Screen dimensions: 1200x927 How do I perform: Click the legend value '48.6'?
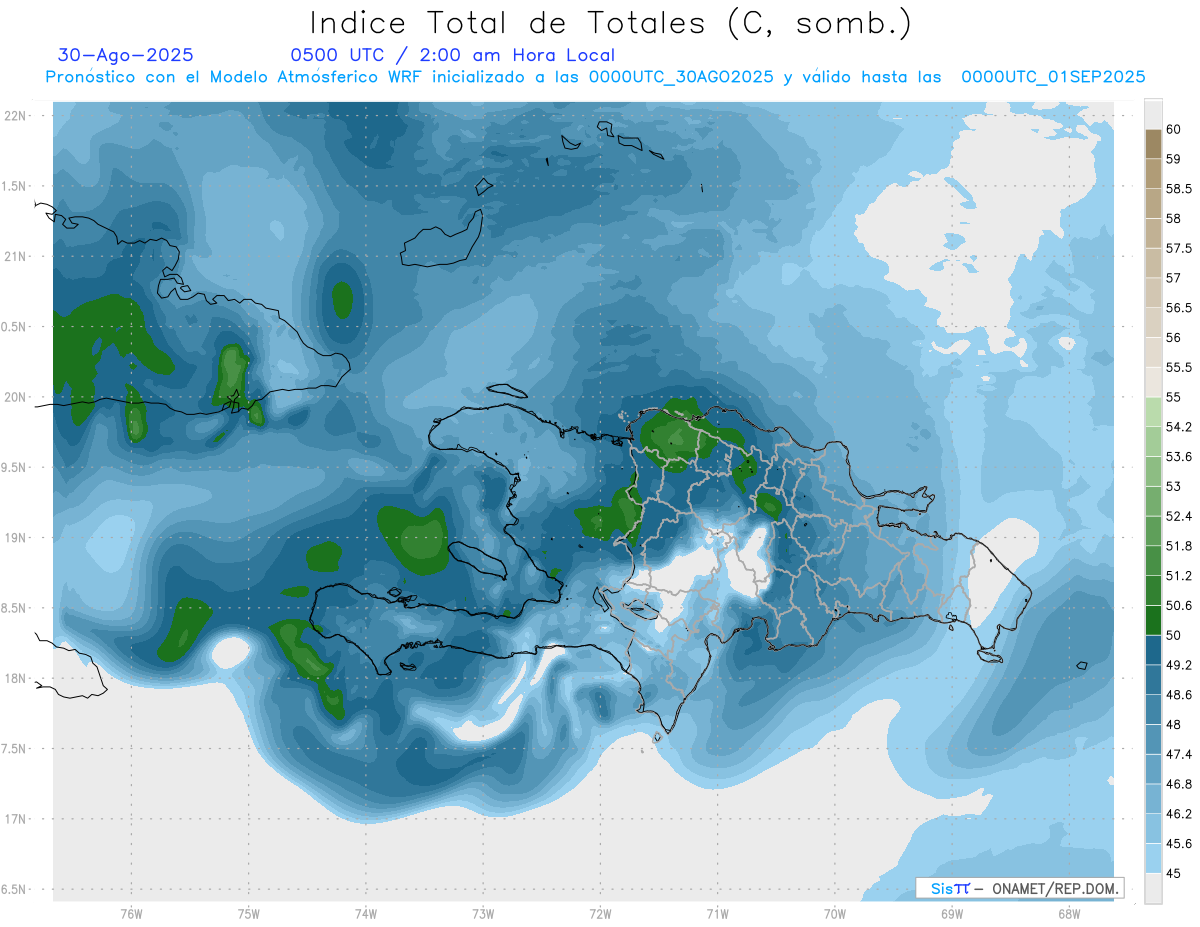(1179, 695)
